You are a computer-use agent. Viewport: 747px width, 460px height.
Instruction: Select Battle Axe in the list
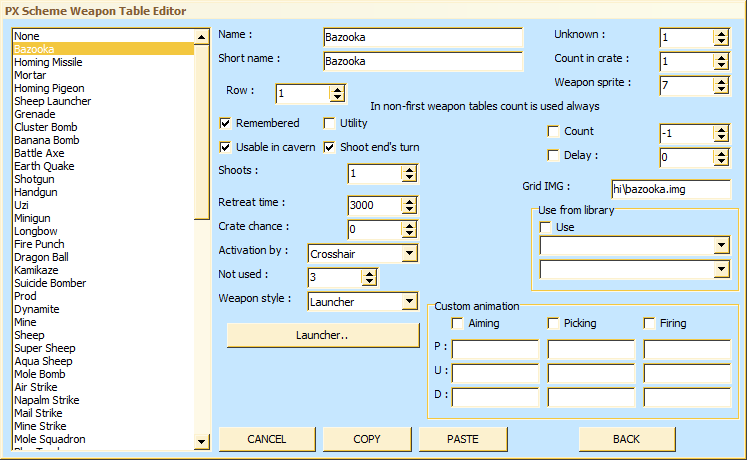click(103, 153)
